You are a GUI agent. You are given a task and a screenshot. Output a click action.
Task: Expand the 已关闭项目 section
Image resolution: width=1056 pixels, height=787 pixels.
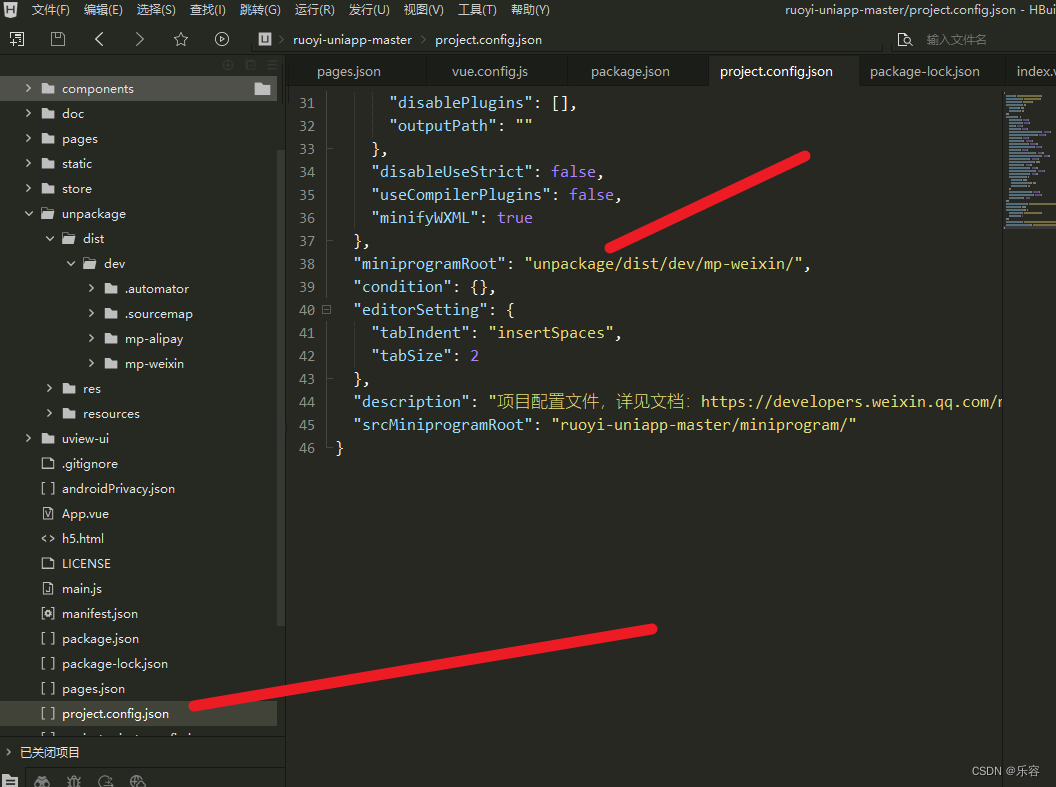point(9,752)
